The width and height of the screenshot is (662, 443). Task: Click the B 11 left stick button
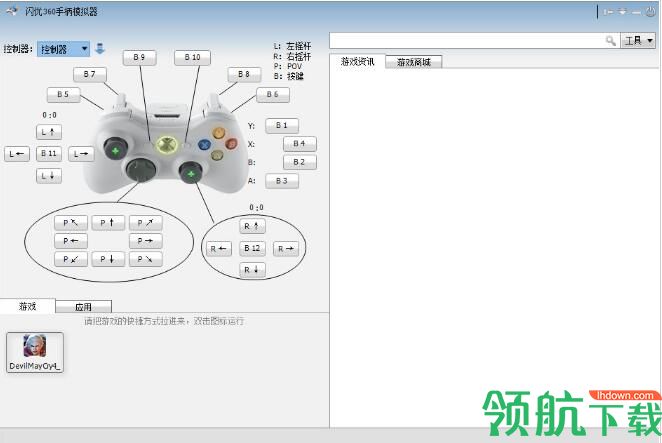tap(49, 154)
